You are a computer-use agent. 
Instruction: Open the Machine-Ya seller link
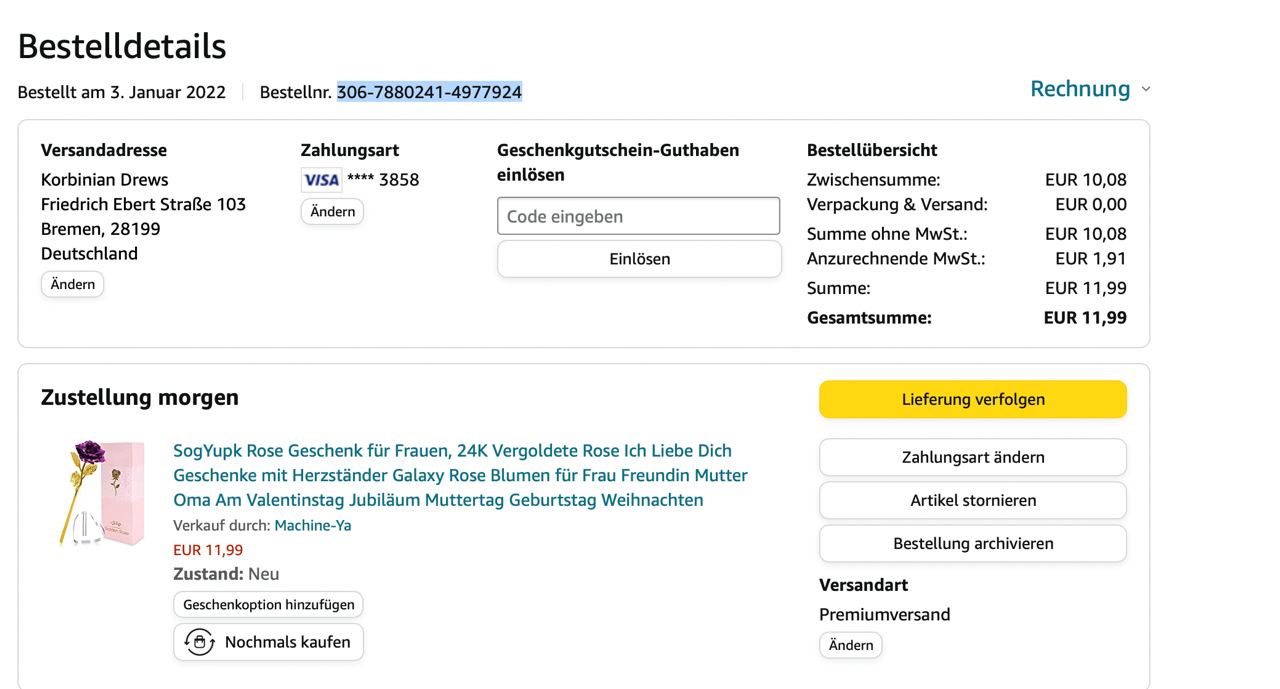[313, 525]
